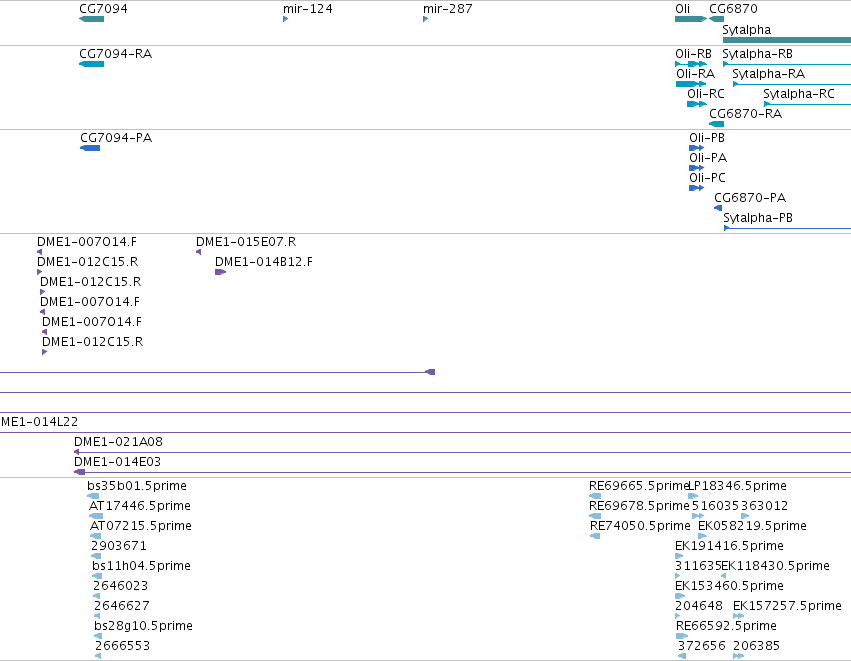Click the DME1-015E07.R BAC end label

(246, 242)
